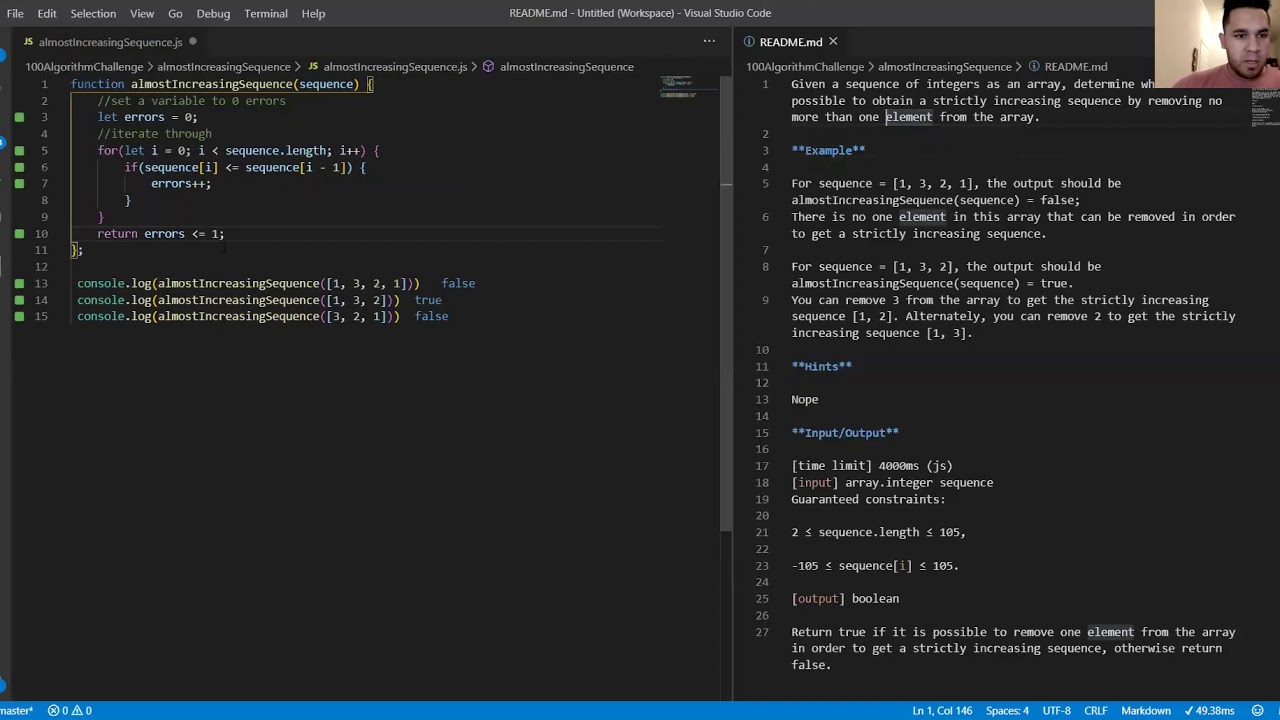Click the code minimap in left editor
The image size is (1280, 720).
point(678,88)
